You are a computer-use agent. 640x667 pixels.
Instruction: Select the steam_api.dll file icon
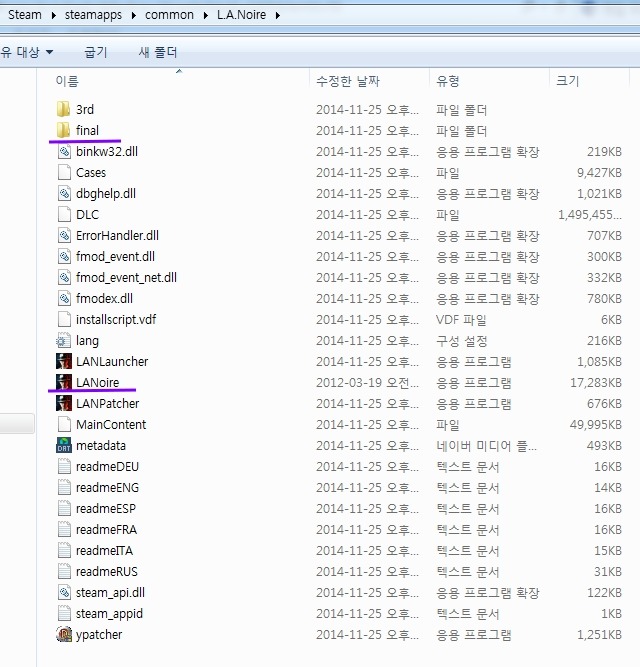click(64, 593)
